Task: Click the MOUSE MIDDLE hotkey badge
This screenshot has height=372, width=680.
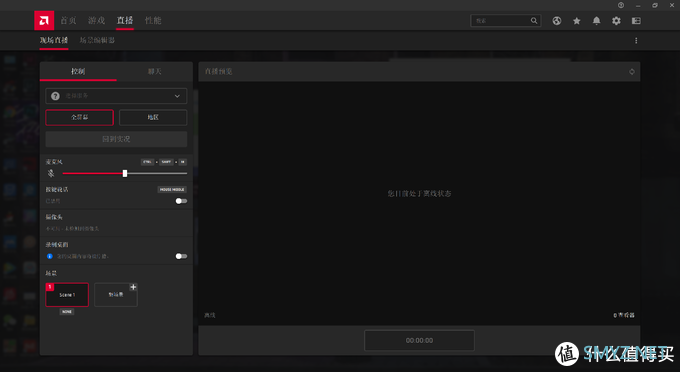Action: pyautogui.click(x=172, y=189)
